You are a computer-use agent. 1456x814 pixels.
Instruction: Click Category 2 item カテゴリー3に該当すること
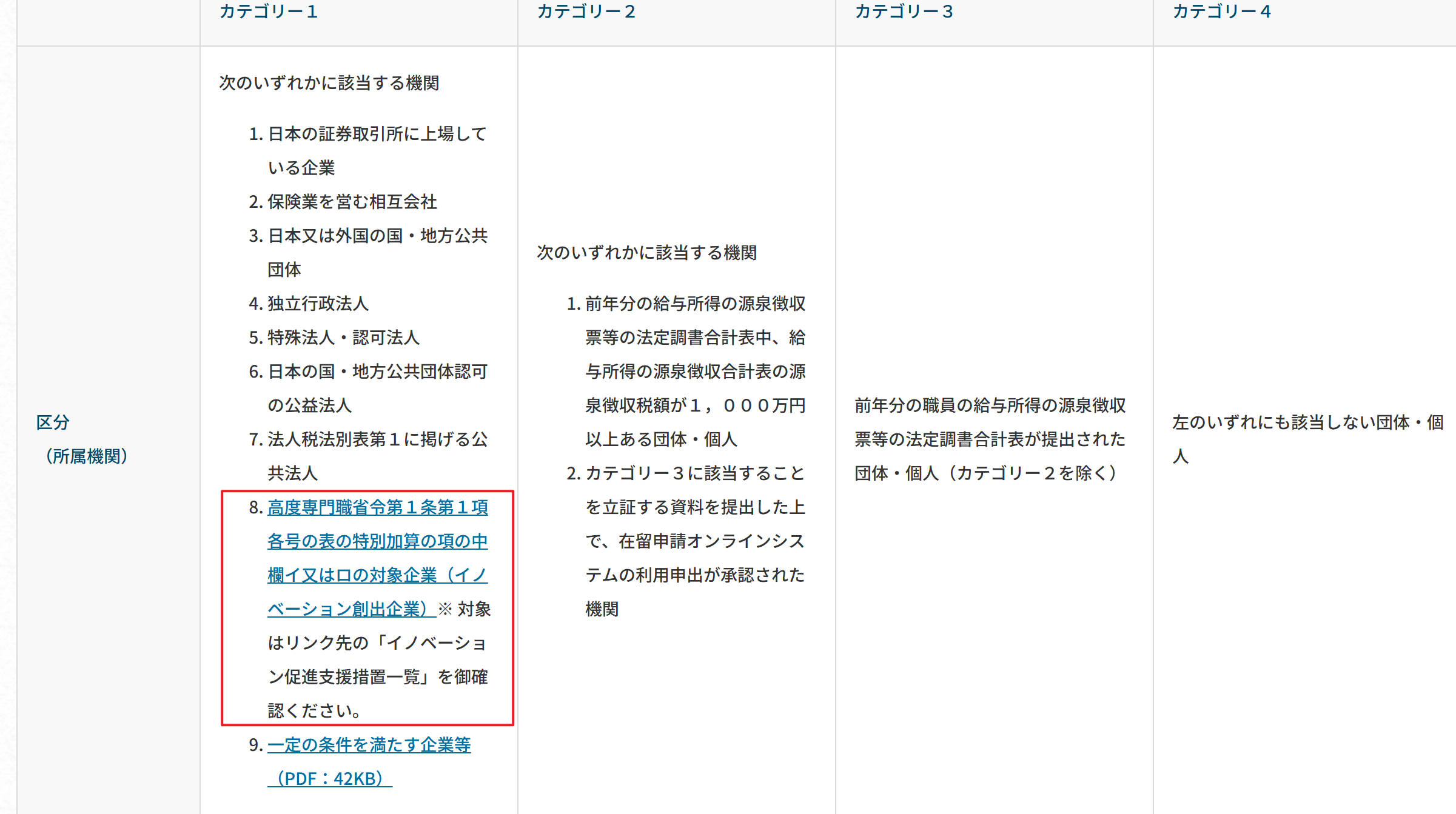click(x=695, y=473)
